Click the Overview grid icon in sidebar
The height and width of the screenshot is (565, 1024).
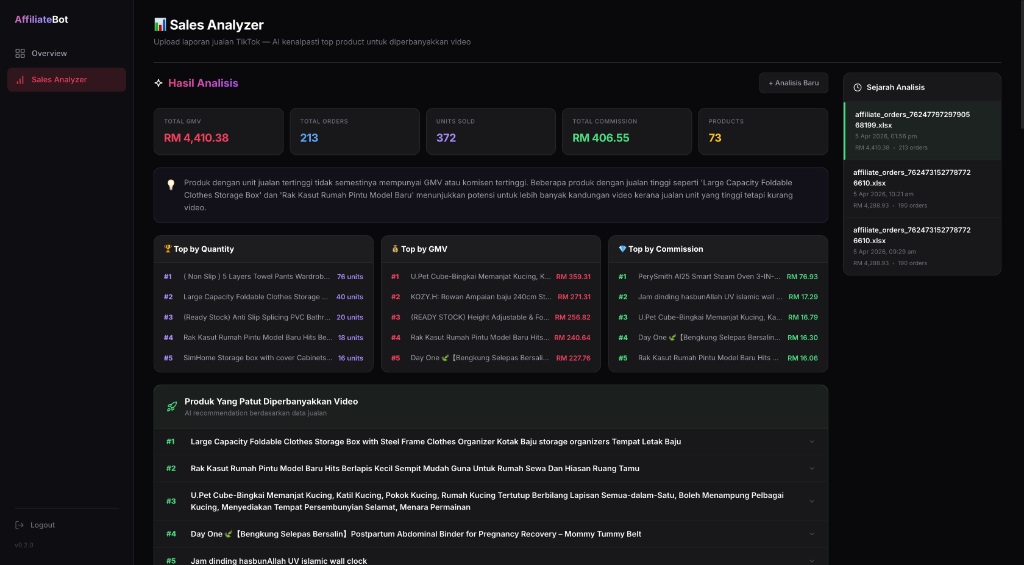coord(20,54)
